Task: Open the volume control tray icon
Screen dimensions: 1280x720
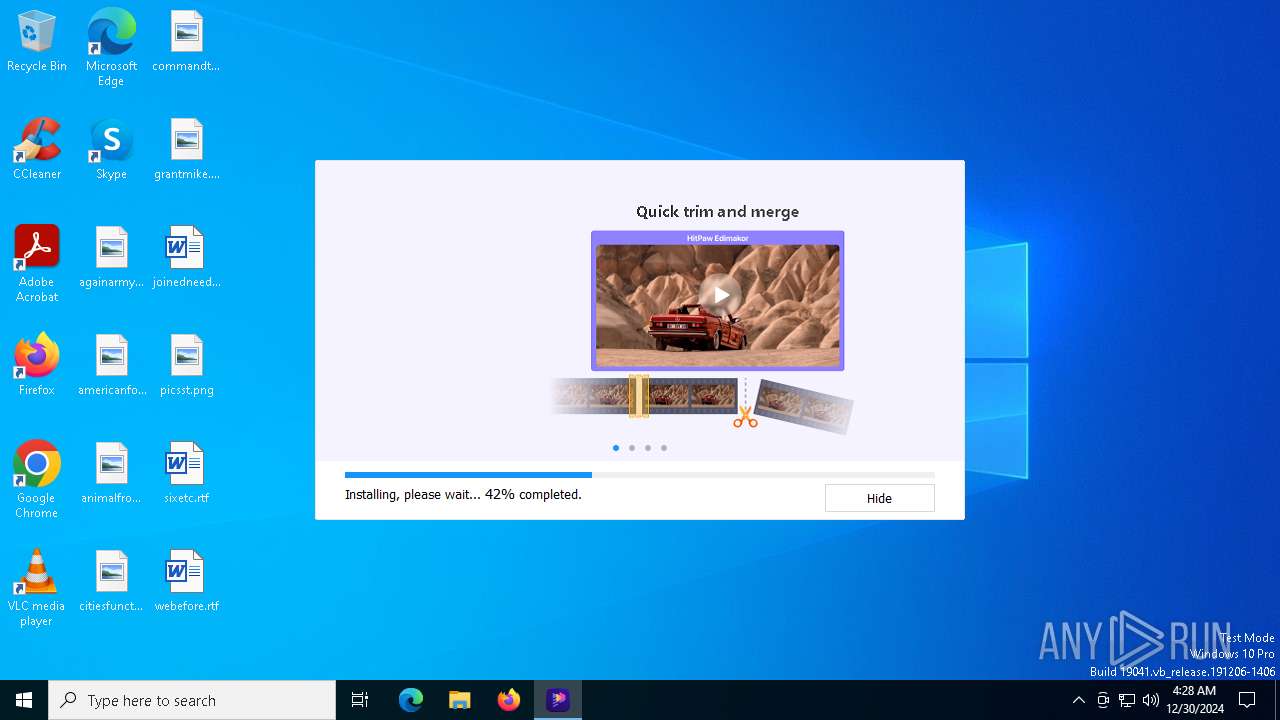Action: 1151,700
